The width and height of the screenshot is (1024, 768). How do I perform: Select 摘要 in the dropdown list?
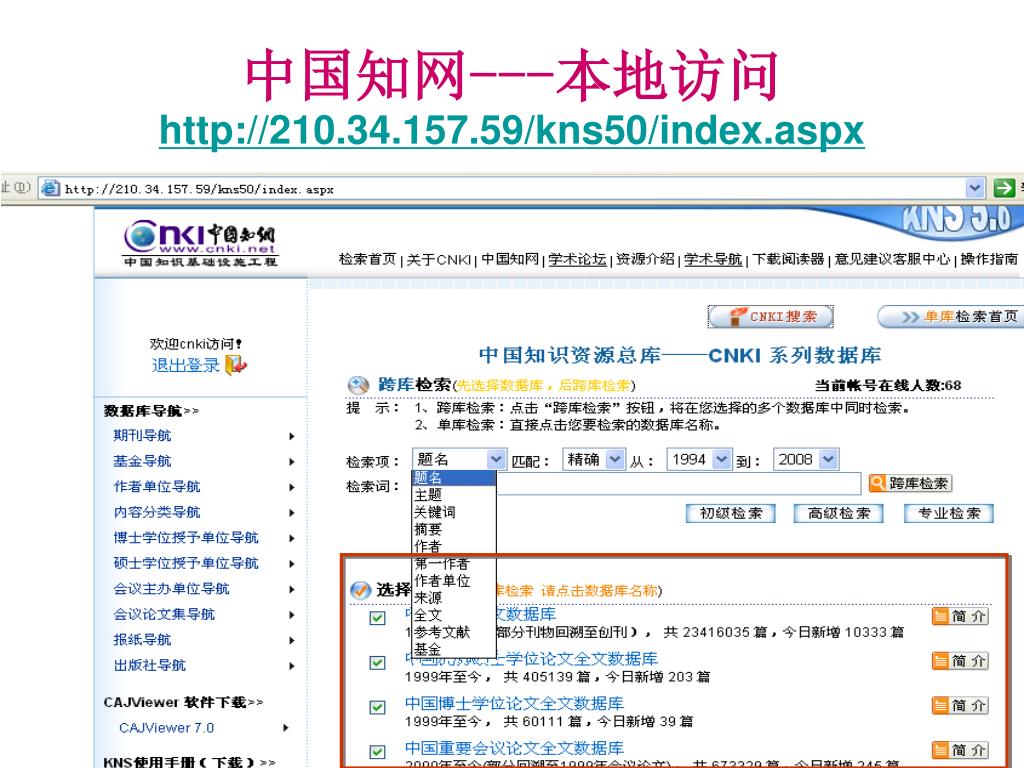click(454, 529)
